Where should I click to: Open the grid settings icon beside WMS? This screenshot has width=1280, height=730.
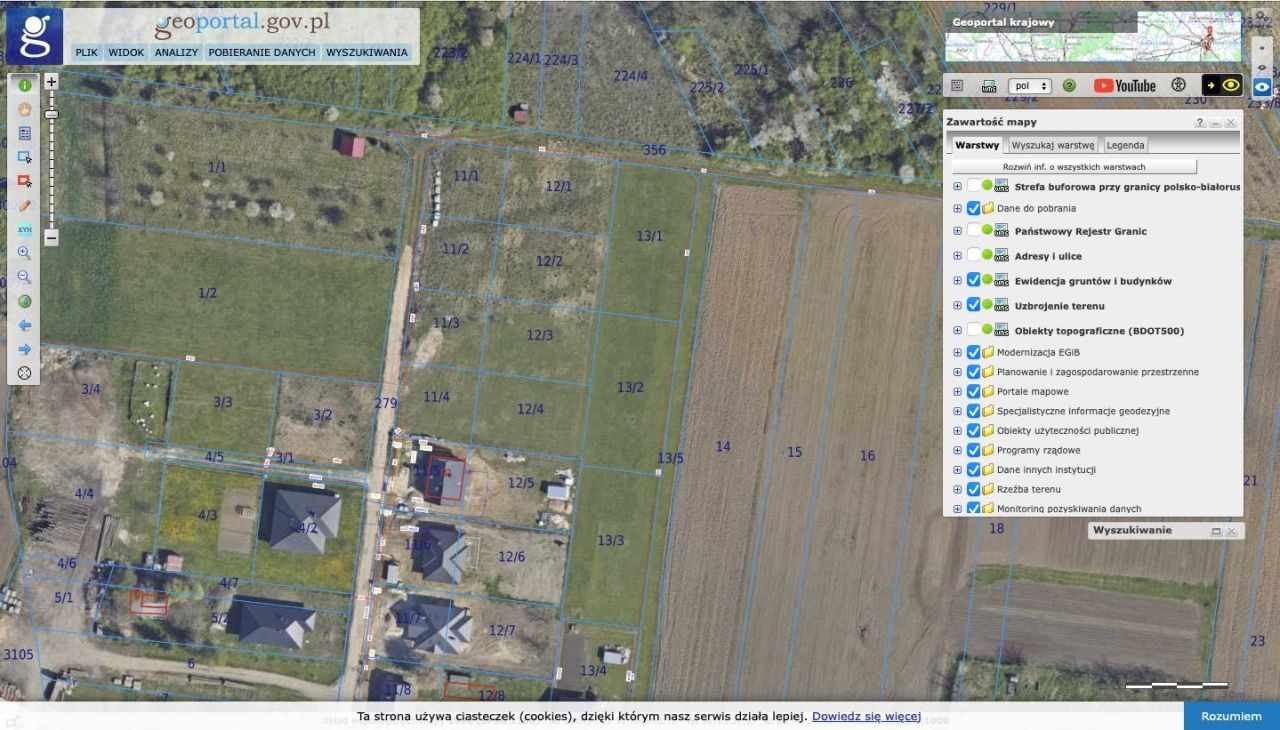point(957,86)
